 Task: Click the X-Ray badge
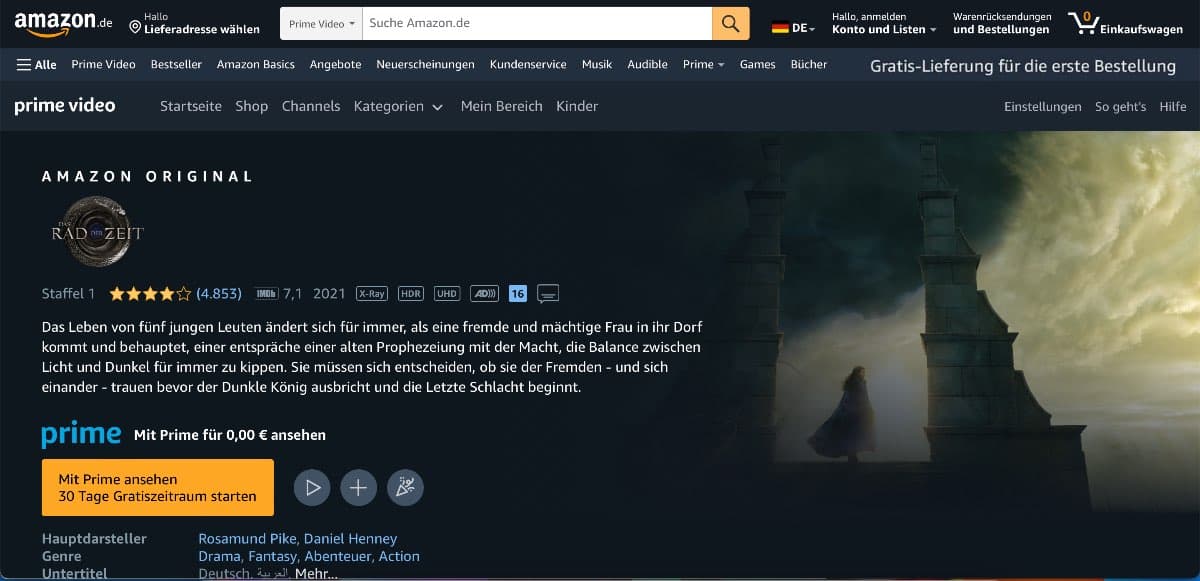(372, 294)
